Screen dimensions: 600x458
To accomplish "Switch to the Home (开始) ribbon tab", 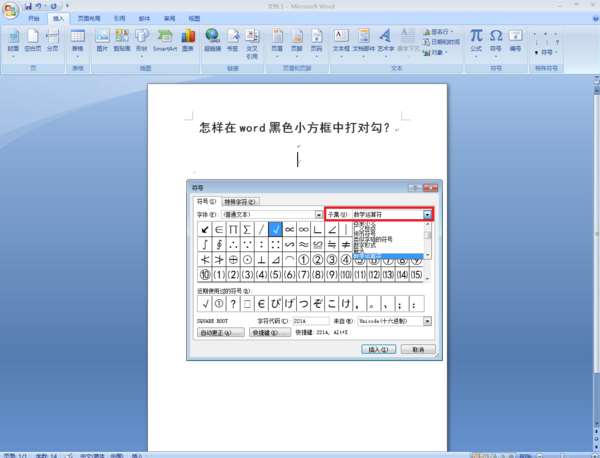I will [x=34, y=18].
